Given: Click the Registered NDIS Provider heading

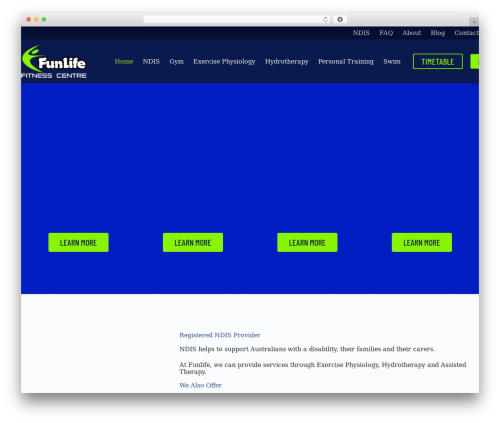Looking at the screenshot, I should [220, 335].
